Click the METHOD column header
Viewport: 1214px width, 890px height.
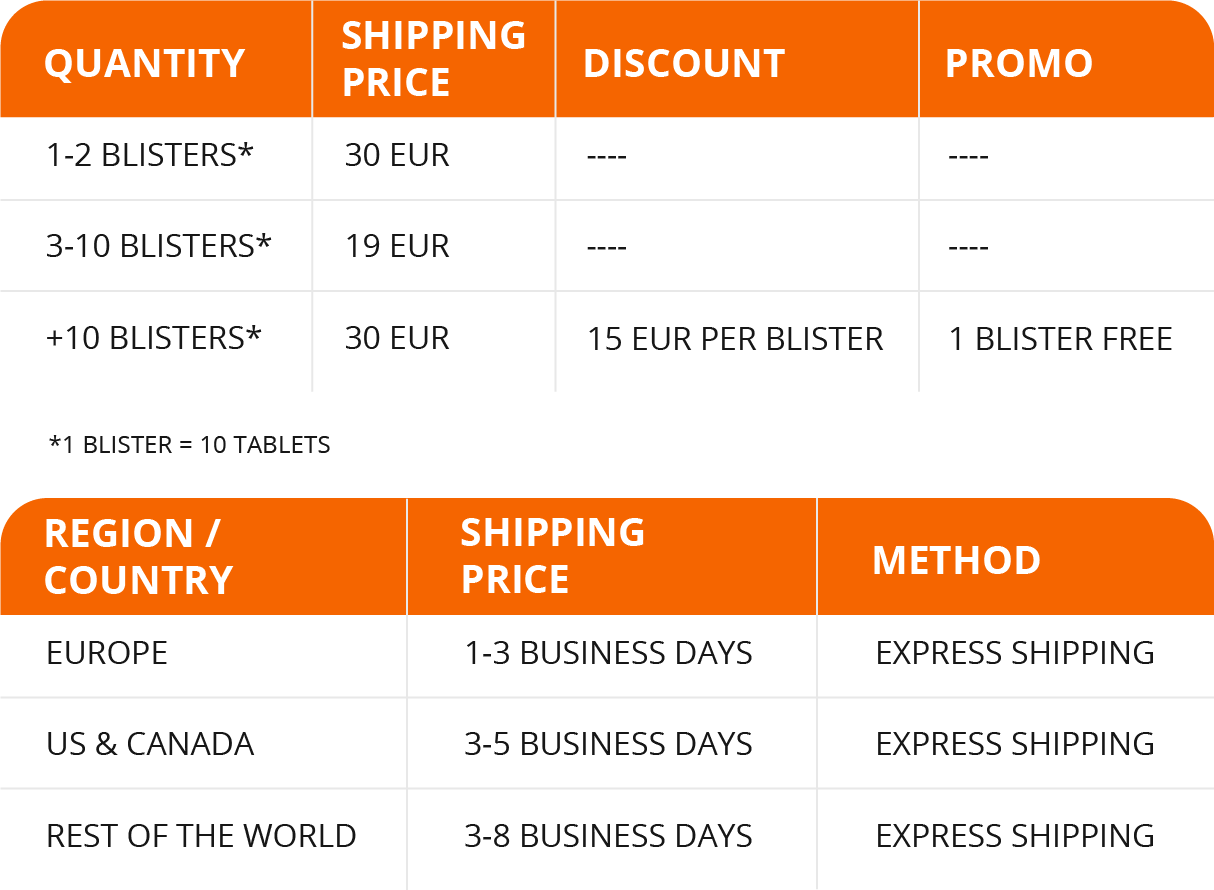click(956, 560)
